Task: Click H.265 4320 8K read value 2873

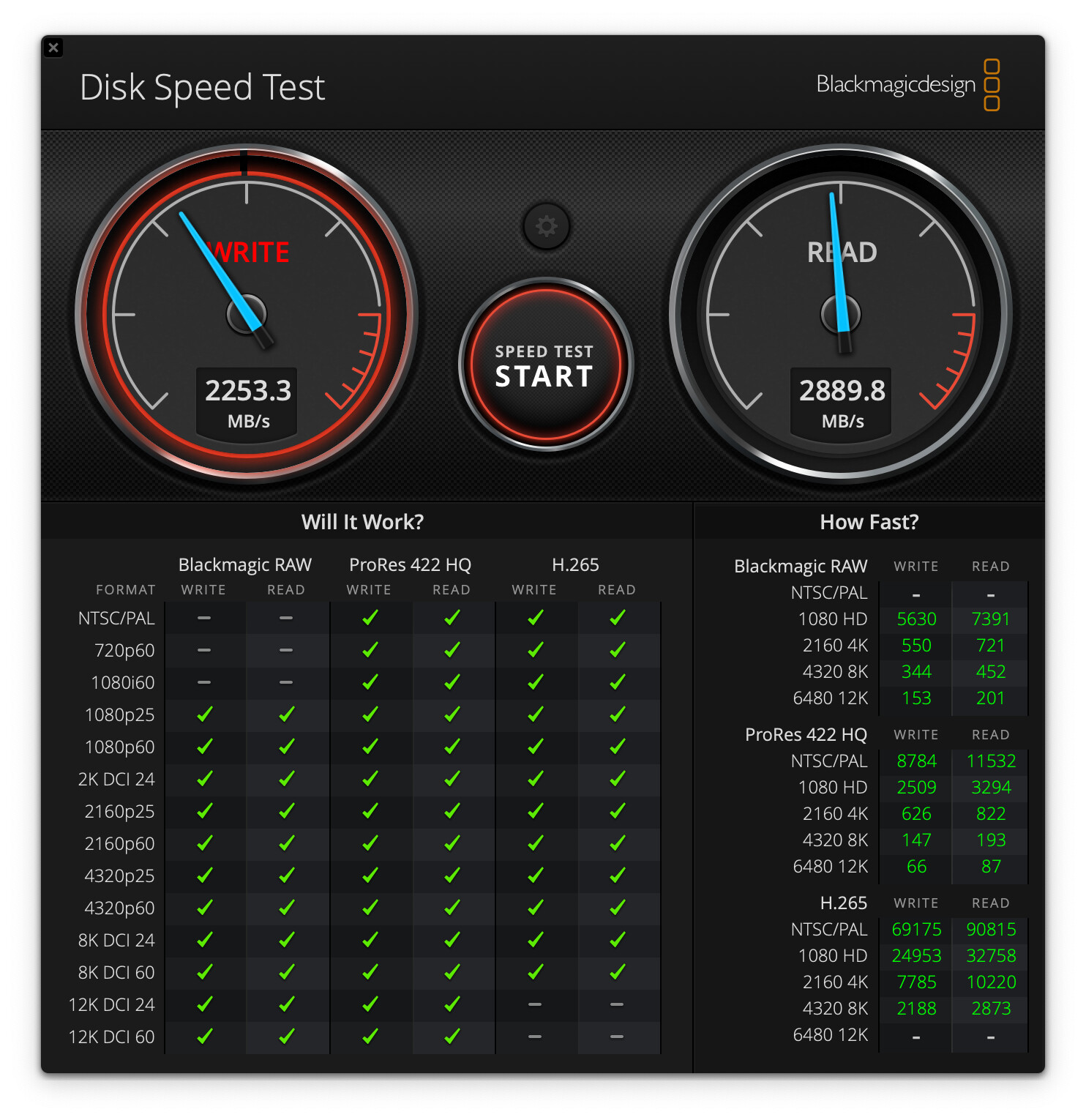Action: click(x=991, y=1009)
